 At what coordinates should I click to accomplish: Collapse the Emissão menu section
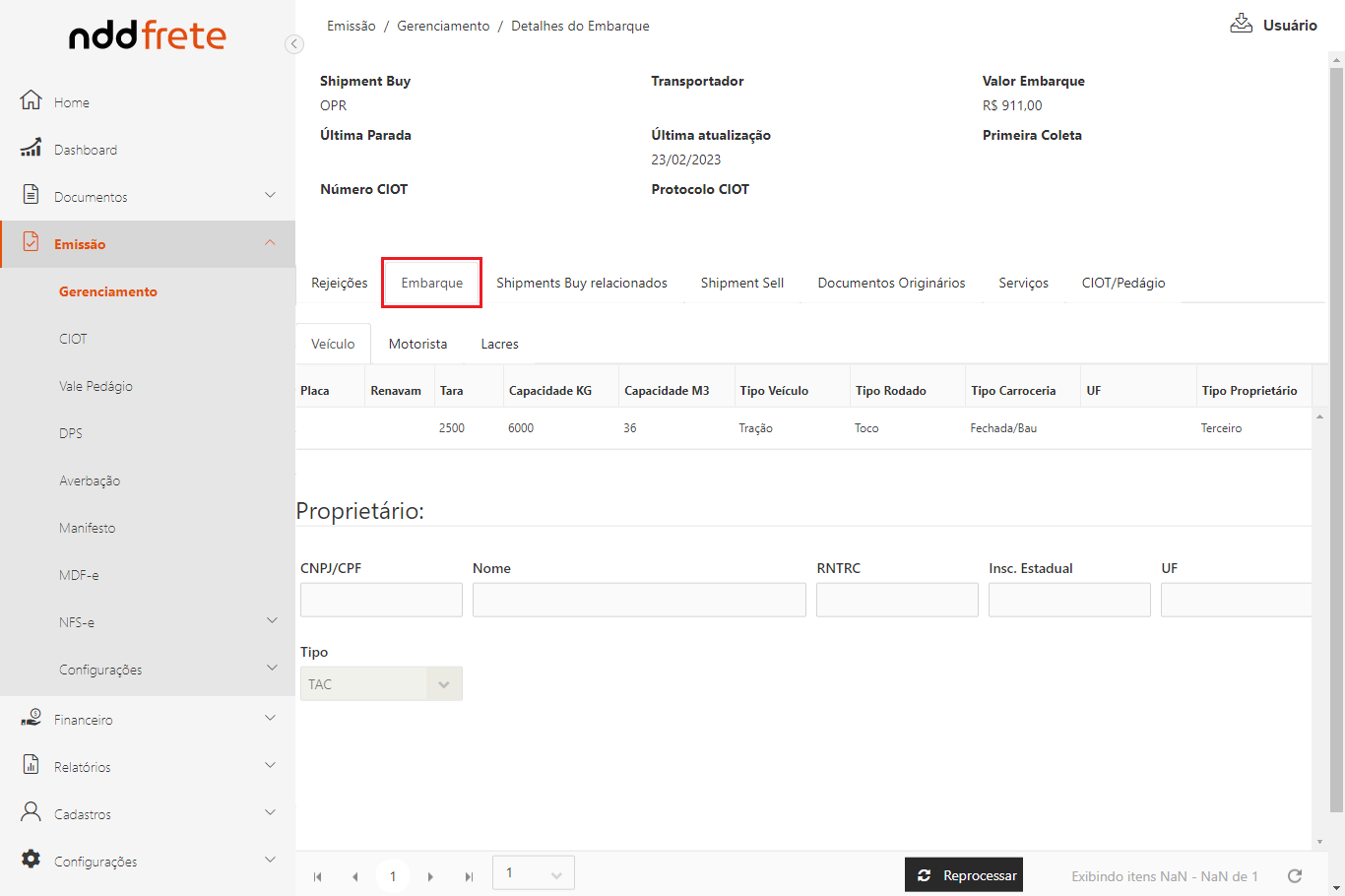(x=271, y=243)
